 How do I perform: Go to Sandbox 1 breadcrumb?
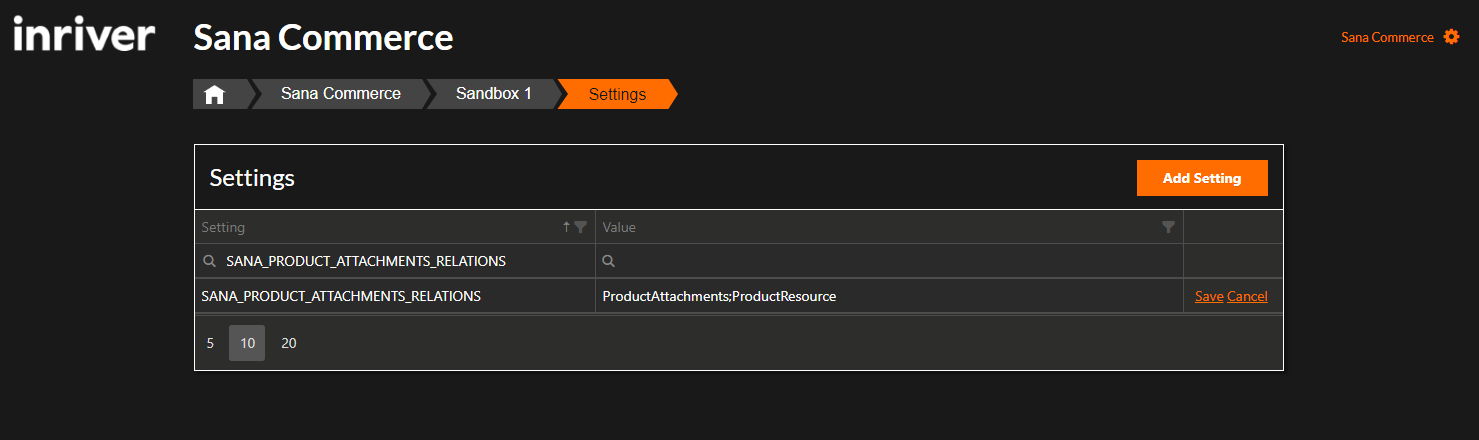(x=494, y=94)
